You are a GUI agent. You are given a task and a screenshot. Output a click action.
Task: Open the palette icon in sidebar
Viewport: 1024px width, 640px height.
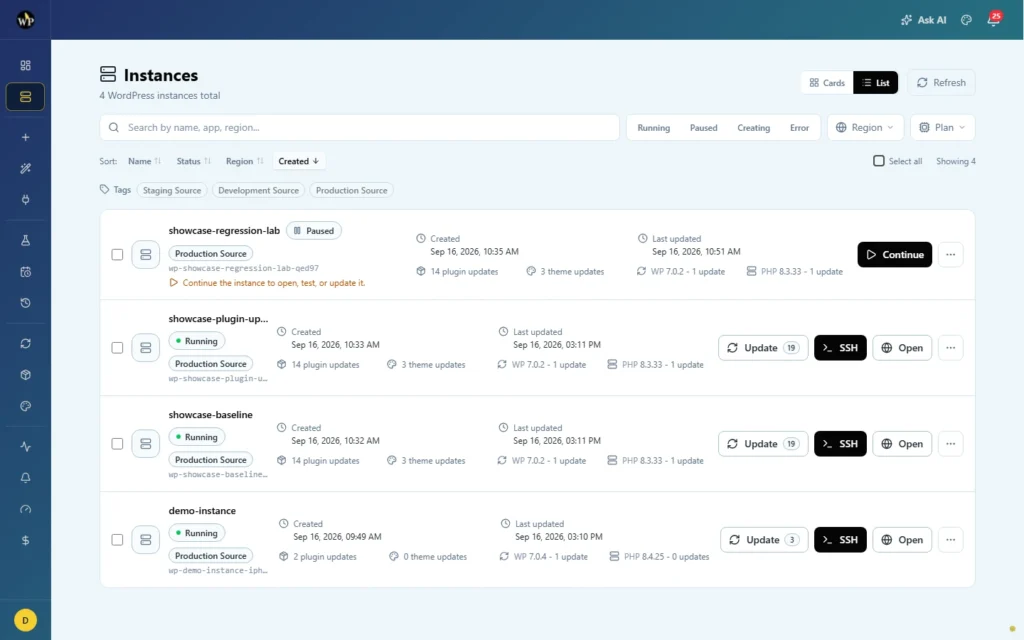[25, 406]
